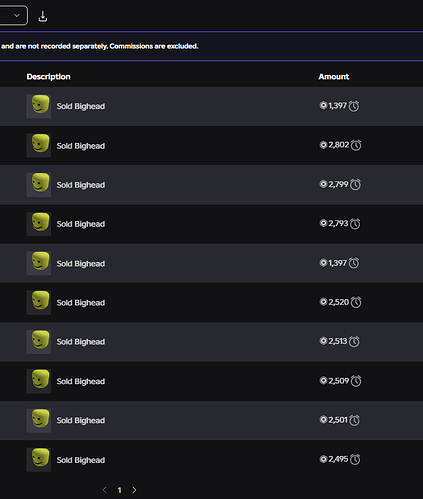Open Bighead thumbnail in the 2,520 row
This screenshot has height=499, width=423.
coord(39,302)
